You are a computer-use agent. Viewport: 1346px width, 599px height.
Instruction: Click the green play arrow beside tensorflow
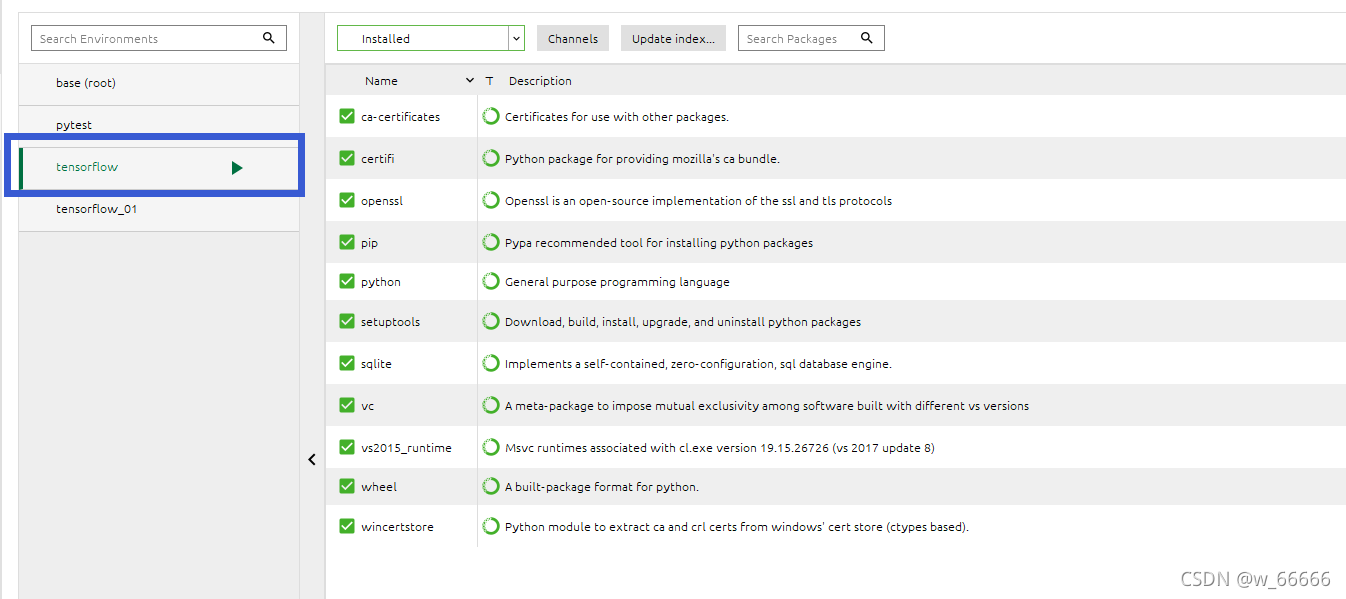pos(237,168)
